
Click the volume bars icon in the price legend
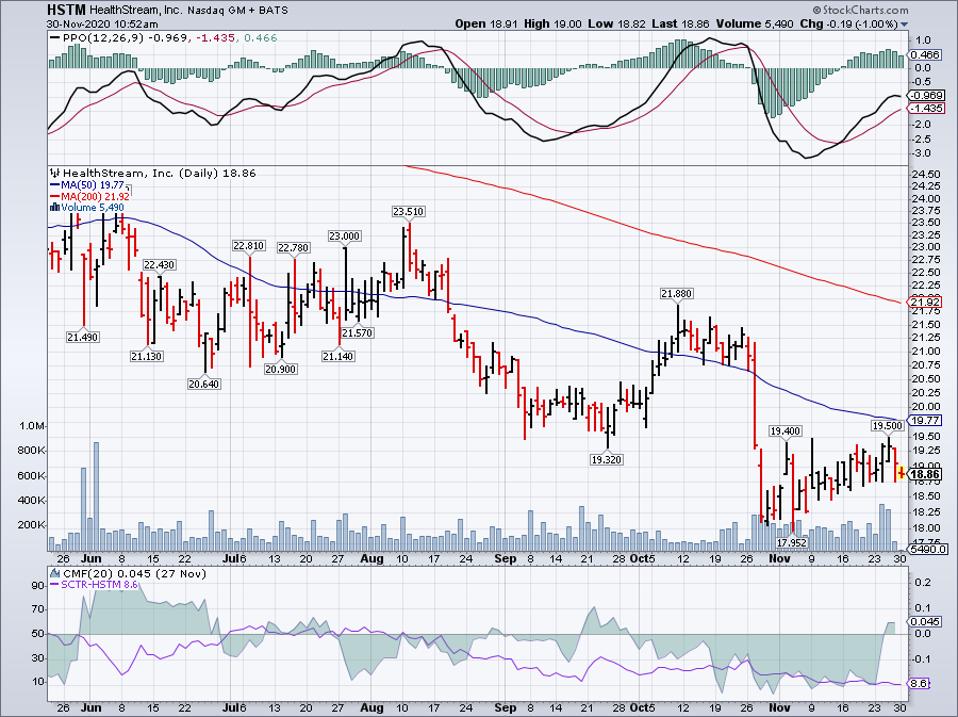pyautogui.click(x=54, y=208)
